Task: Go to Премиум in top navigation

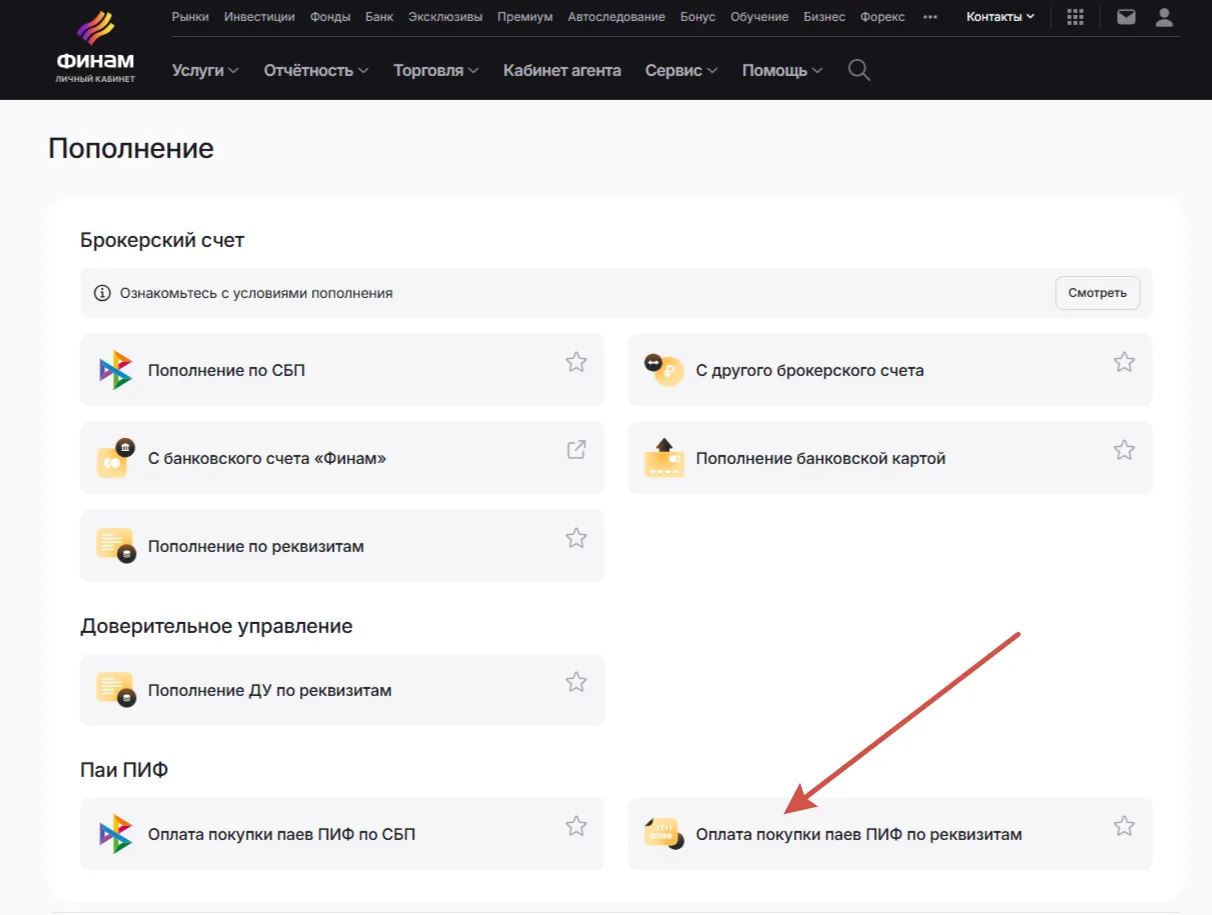Action: (x=525, y=17)
